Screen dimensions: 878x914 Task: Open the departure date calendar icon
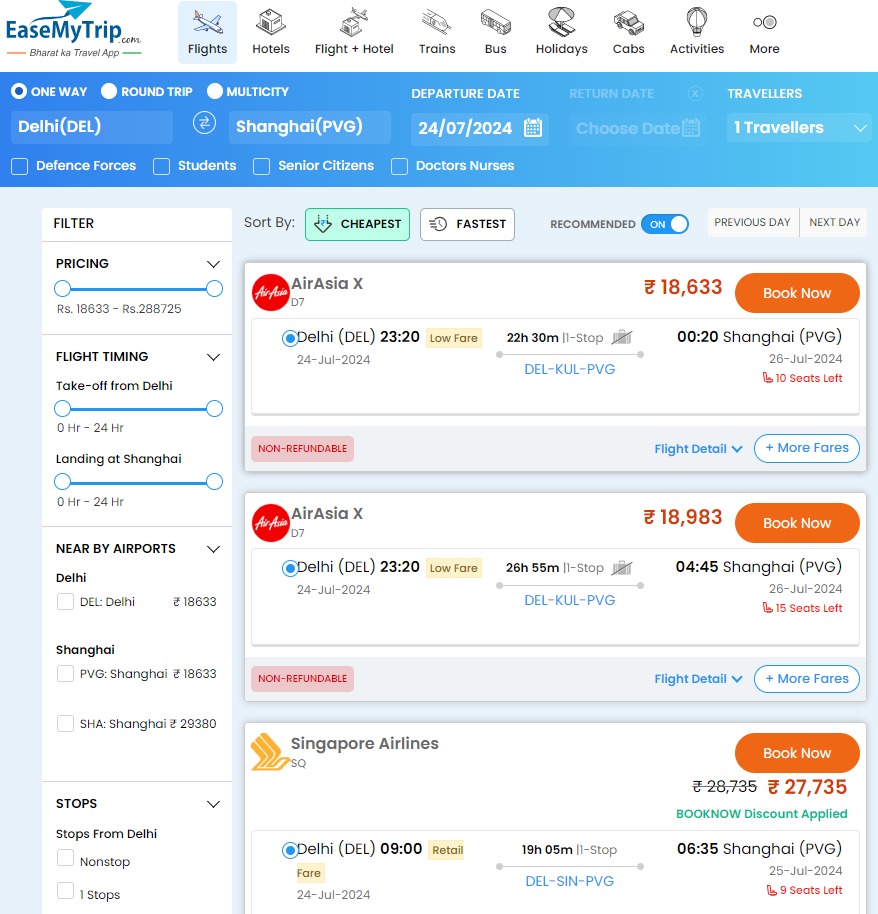(x=533, y=127)
